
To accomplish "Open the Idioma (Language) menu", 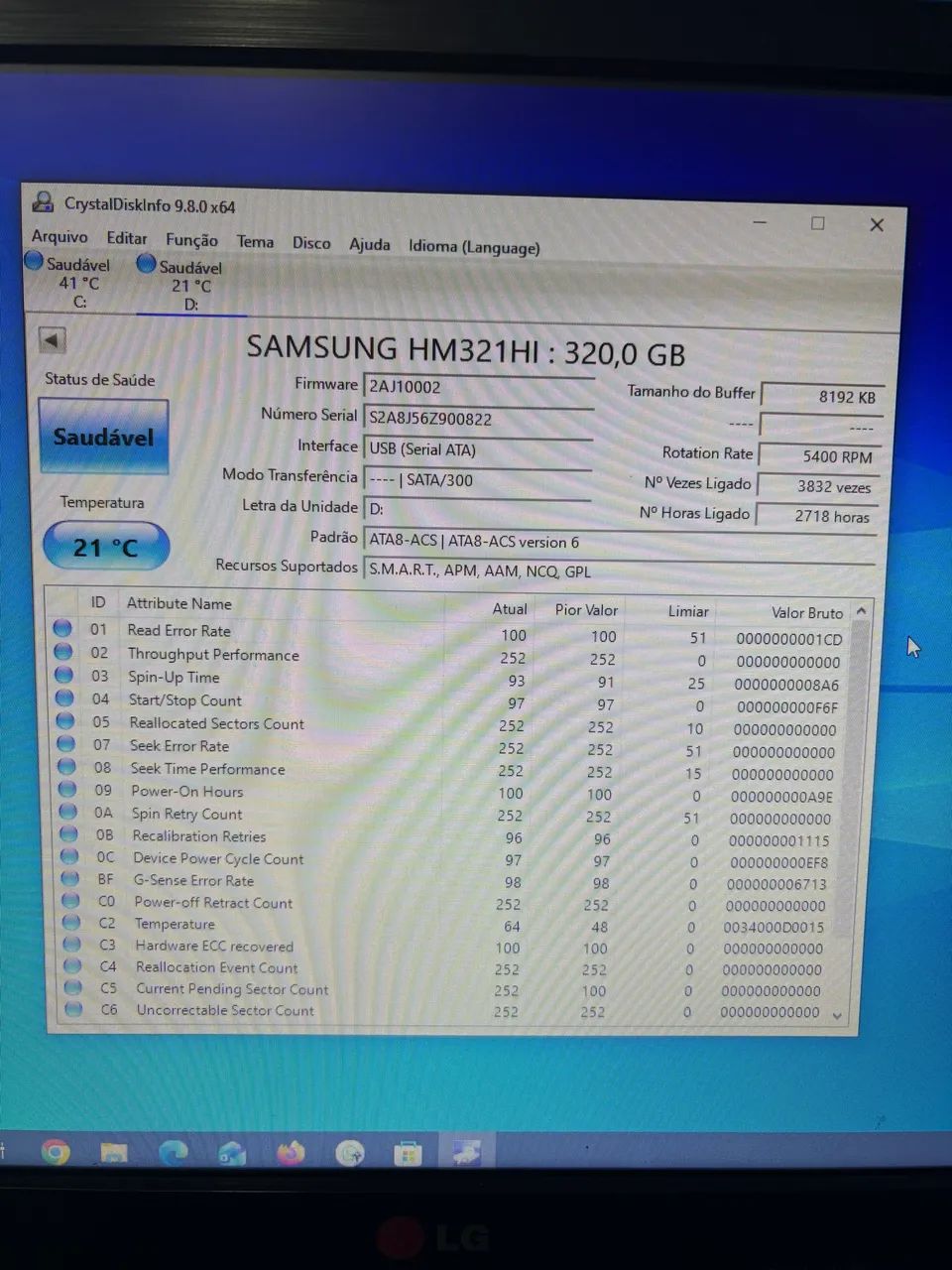I will [474, 247].
